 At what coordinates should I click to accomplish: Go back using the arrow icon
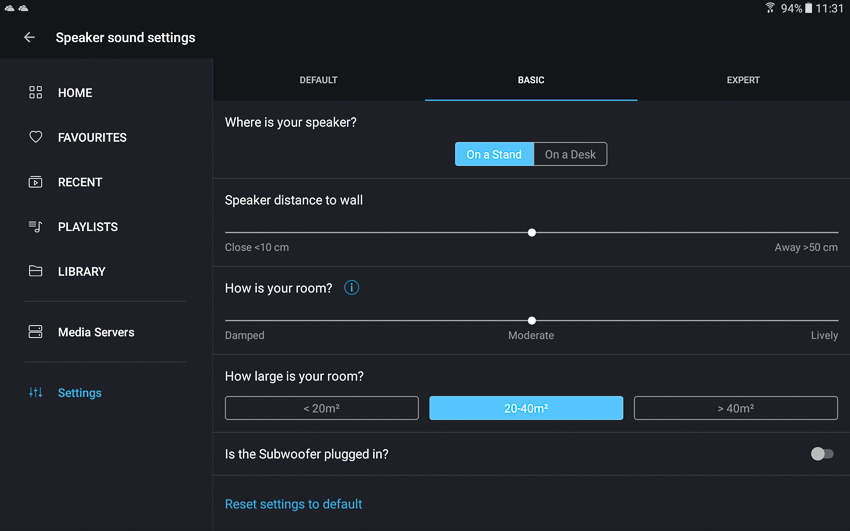pyautogui.click(x=29, y=37)
